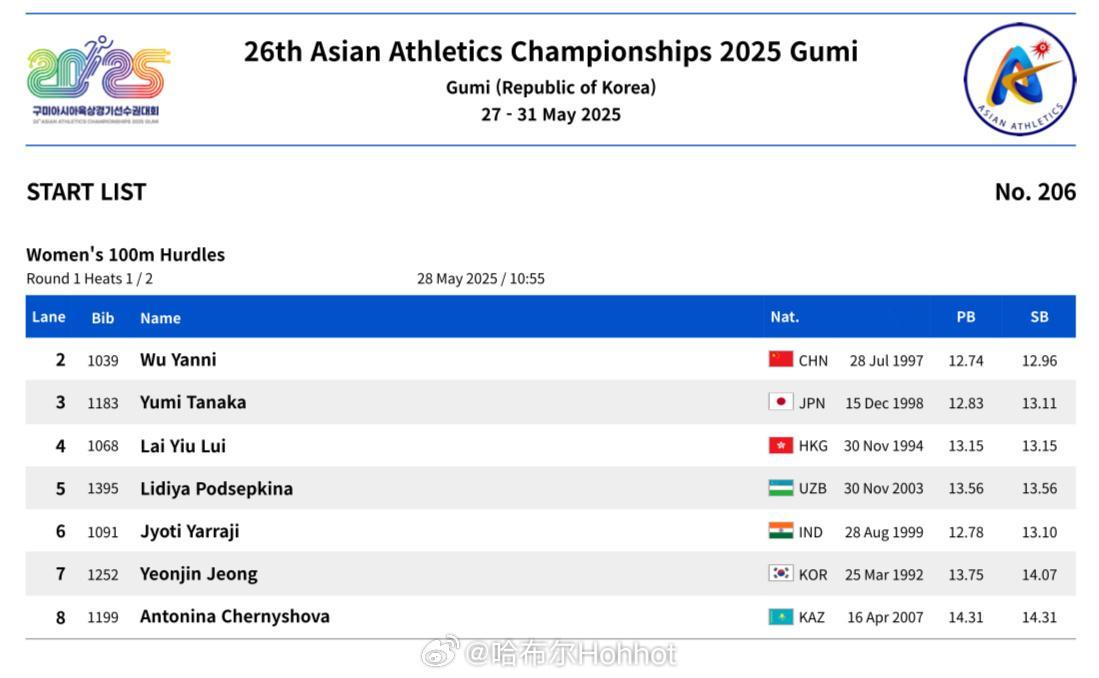Click the India flag beside IND

click(780, 531)
